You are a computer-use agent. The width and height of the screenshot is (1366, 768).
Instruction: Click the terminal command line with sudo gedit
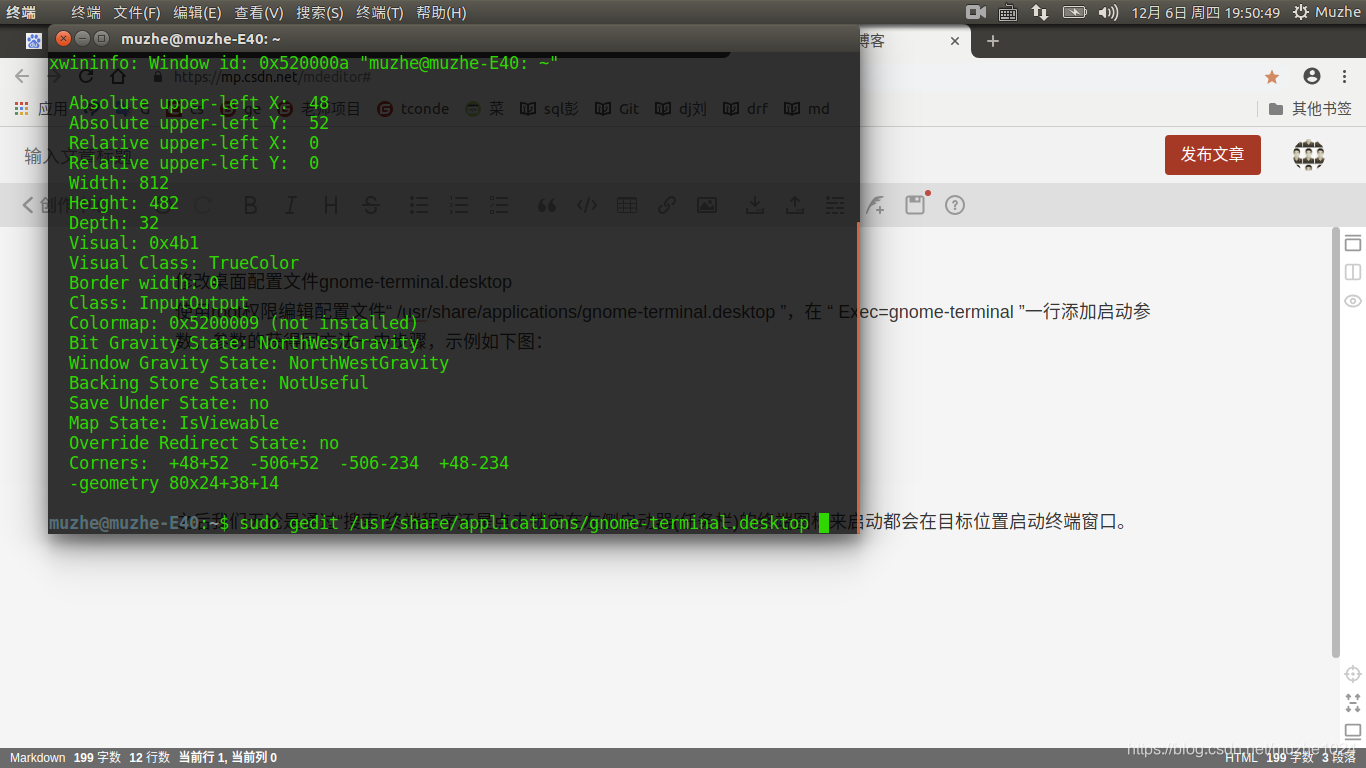click(x=439, y=523)
